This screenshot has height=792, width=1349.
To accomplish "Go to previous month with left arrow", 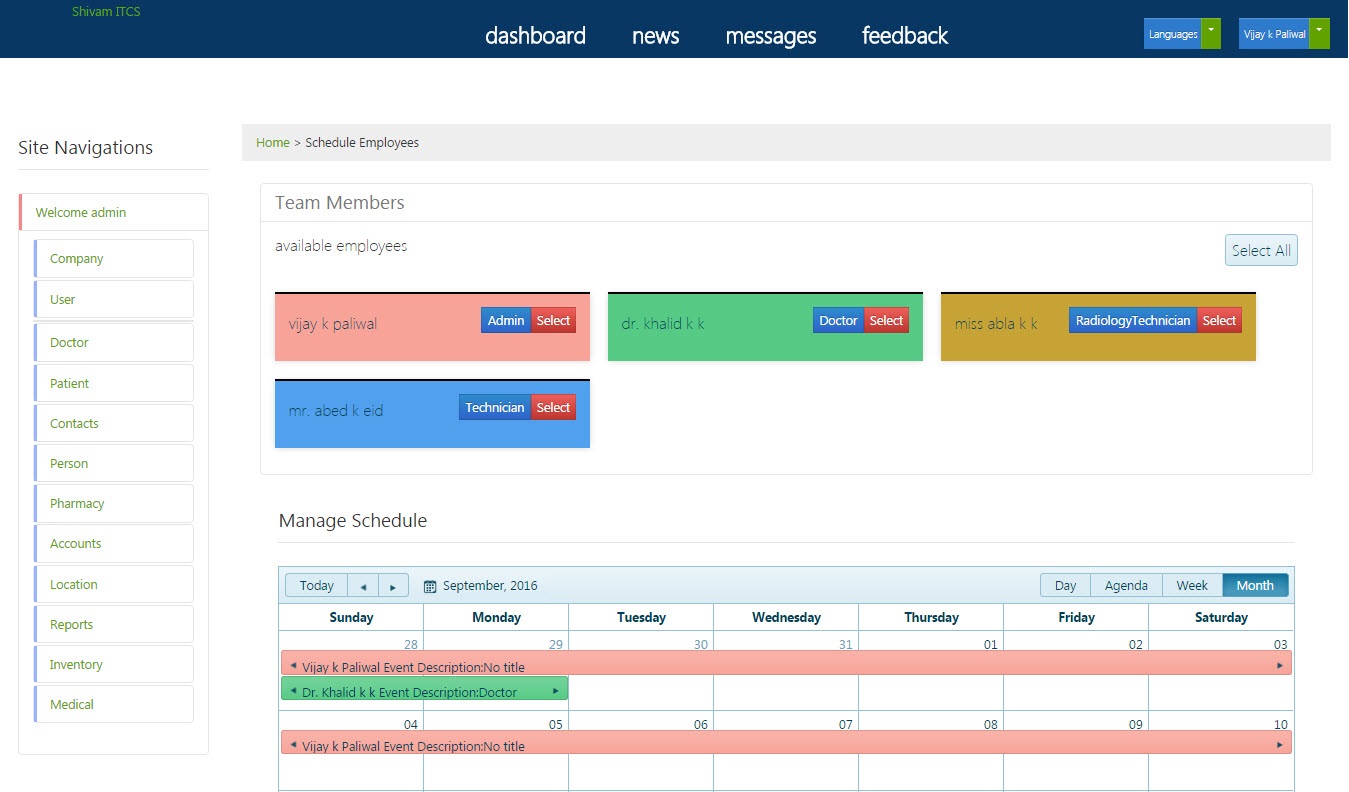I will (x=363, y=586).
